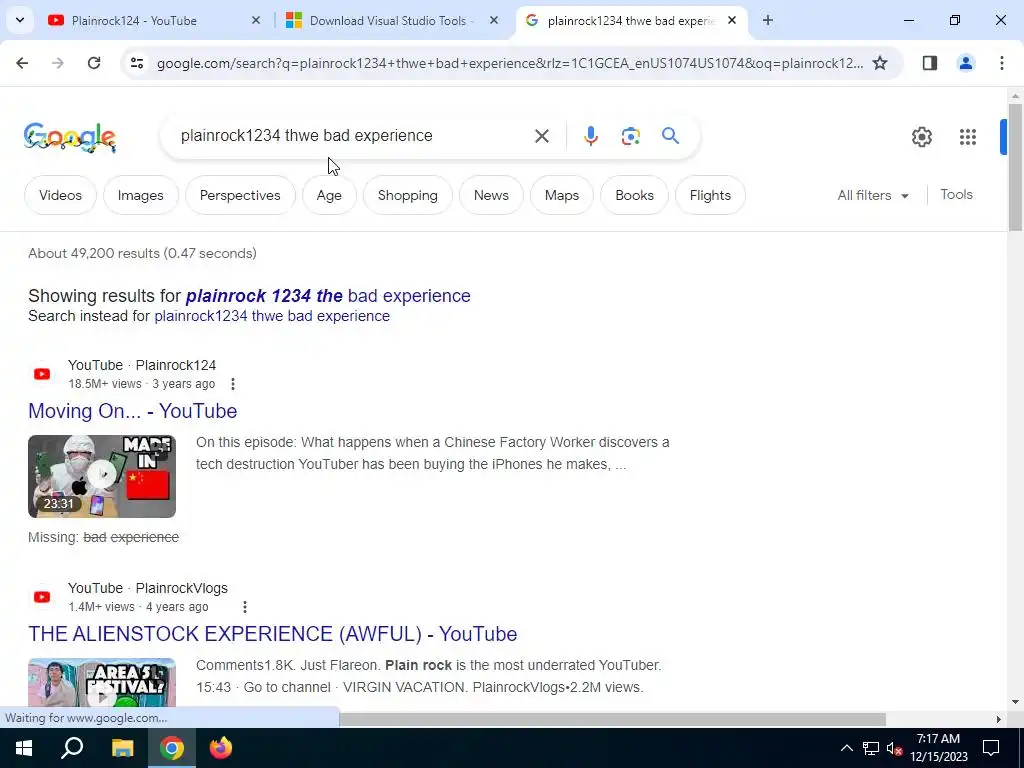Open the Google apps grid
1024x768 pixels.
(x=968, y=136)
